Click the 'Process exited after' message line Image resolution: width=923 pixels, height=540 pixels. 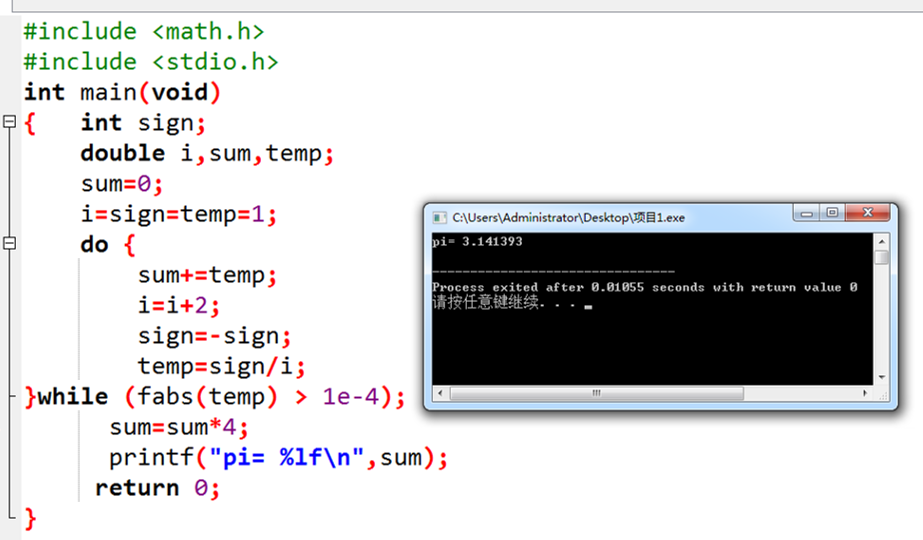coord(645,287)
